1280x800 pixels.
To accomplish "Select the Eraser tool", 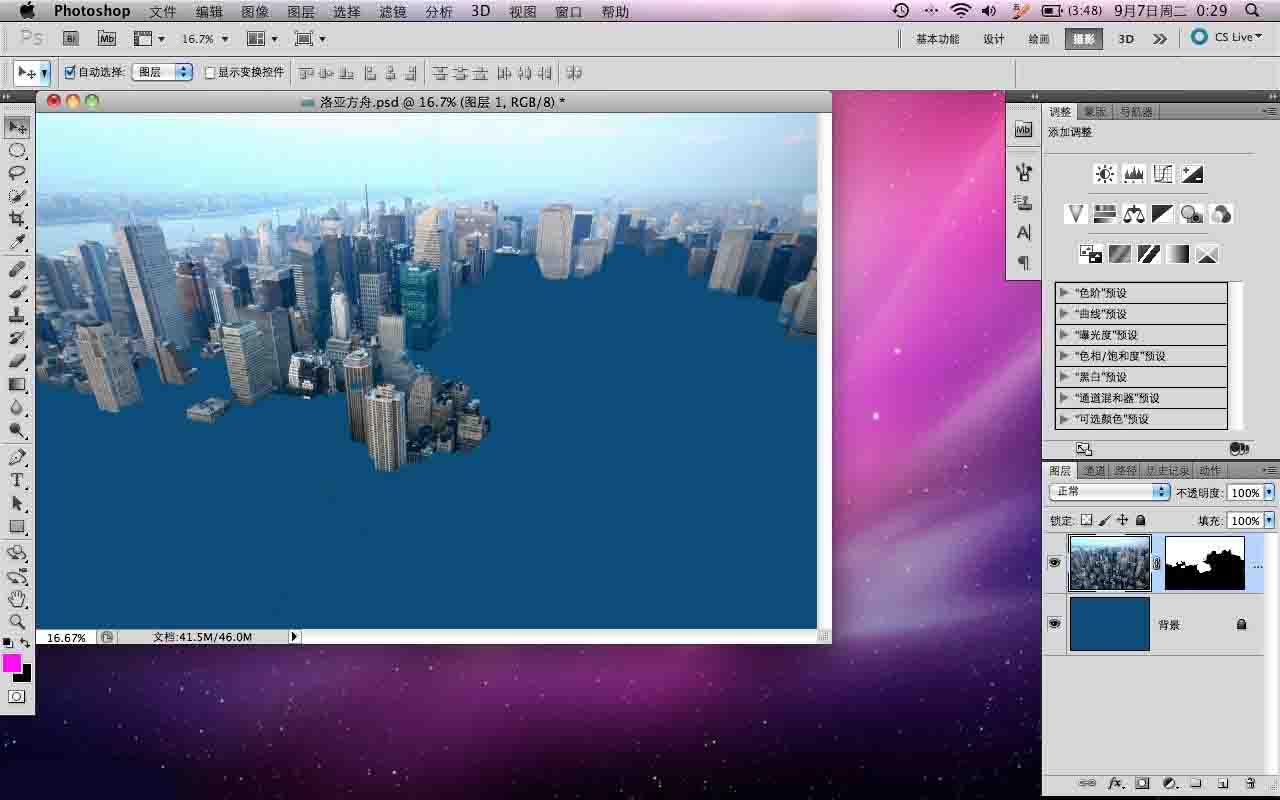I will [17, 361].
